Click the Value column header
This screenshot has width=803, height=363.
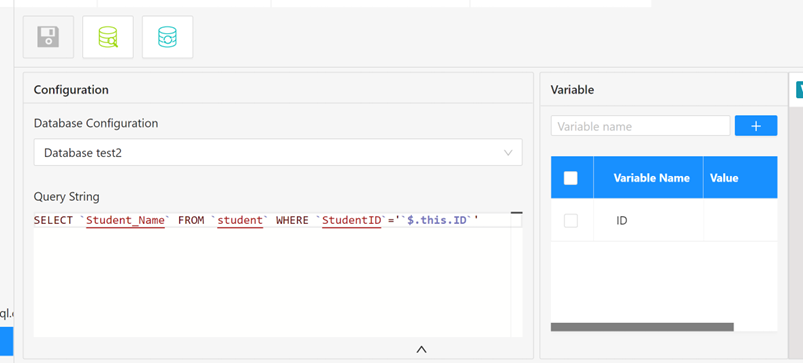tap(740, 178)
